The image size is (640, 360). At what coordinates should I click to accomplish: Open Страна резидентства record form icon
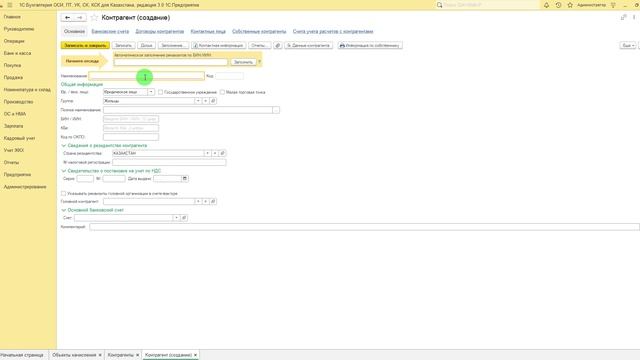222,153
